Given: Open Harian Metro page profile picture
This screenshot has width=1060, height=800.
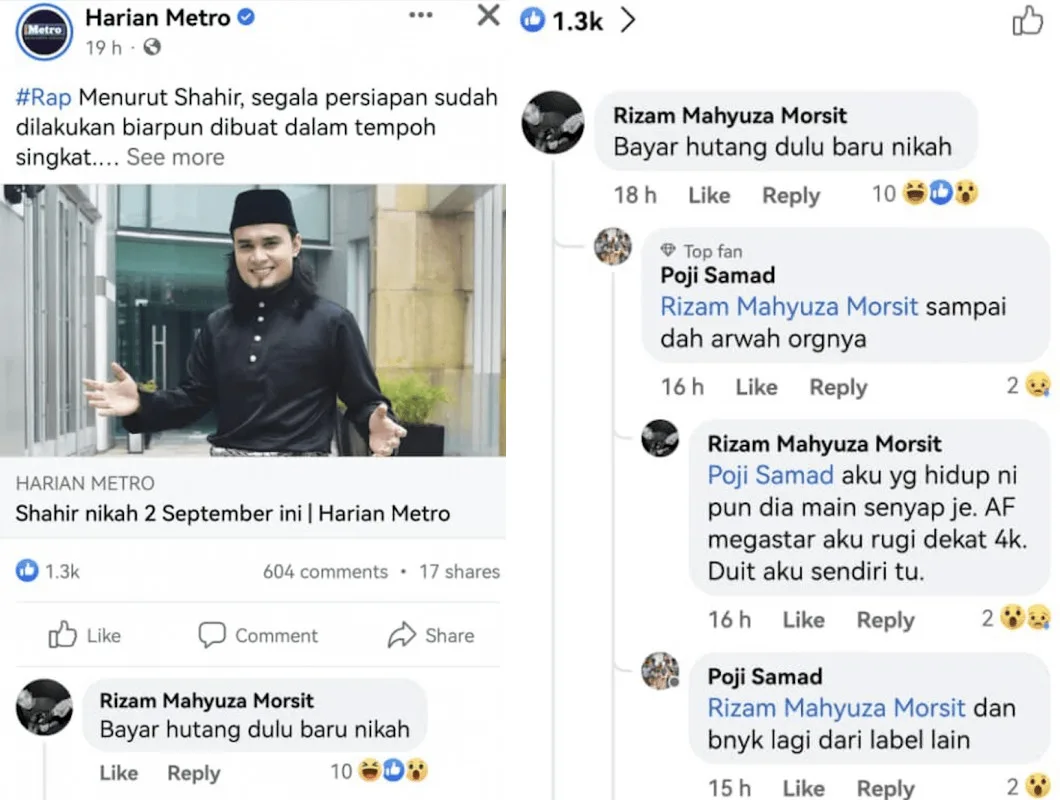Looking at the screenshot, I should point(44,32).
